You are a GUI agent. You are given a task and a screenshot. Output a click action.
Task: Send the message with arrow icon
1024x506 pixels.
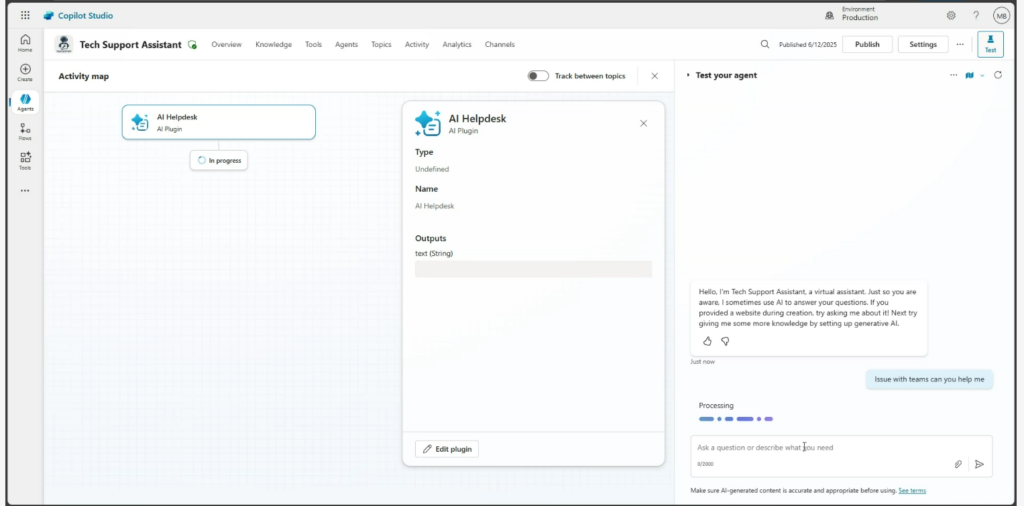tap(980, 464)
